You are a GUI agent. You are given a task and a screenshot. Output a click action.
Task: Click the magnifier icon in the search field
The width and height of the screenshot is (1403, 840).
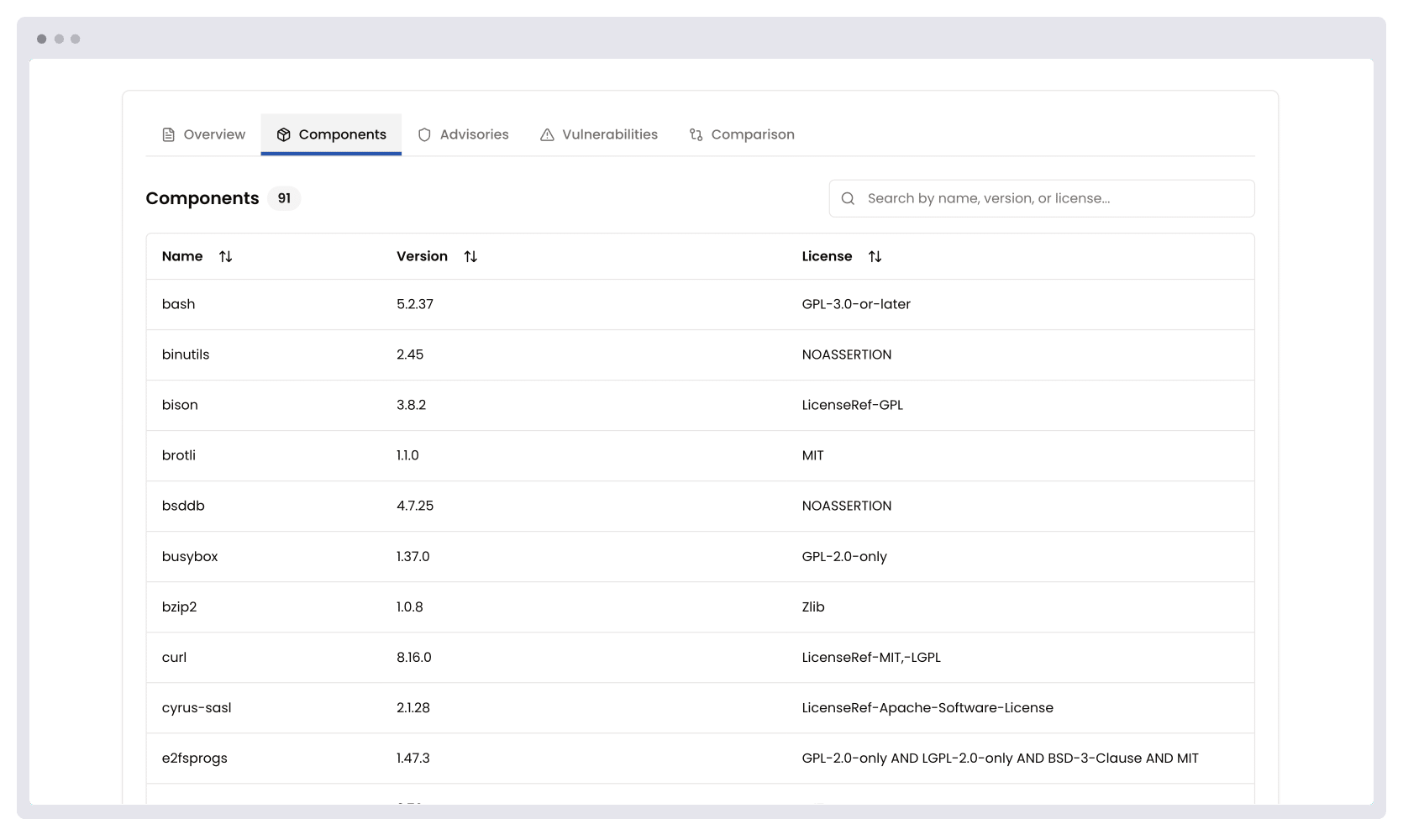pos(849,198)
